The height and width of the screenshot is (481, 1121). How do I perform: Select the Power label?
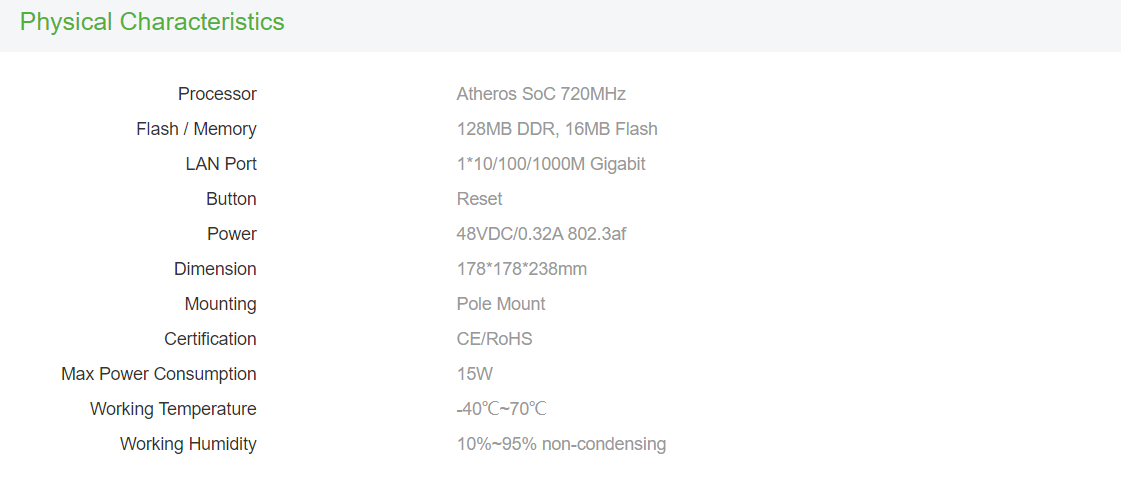pyautogui.click(x=232, y=234)
